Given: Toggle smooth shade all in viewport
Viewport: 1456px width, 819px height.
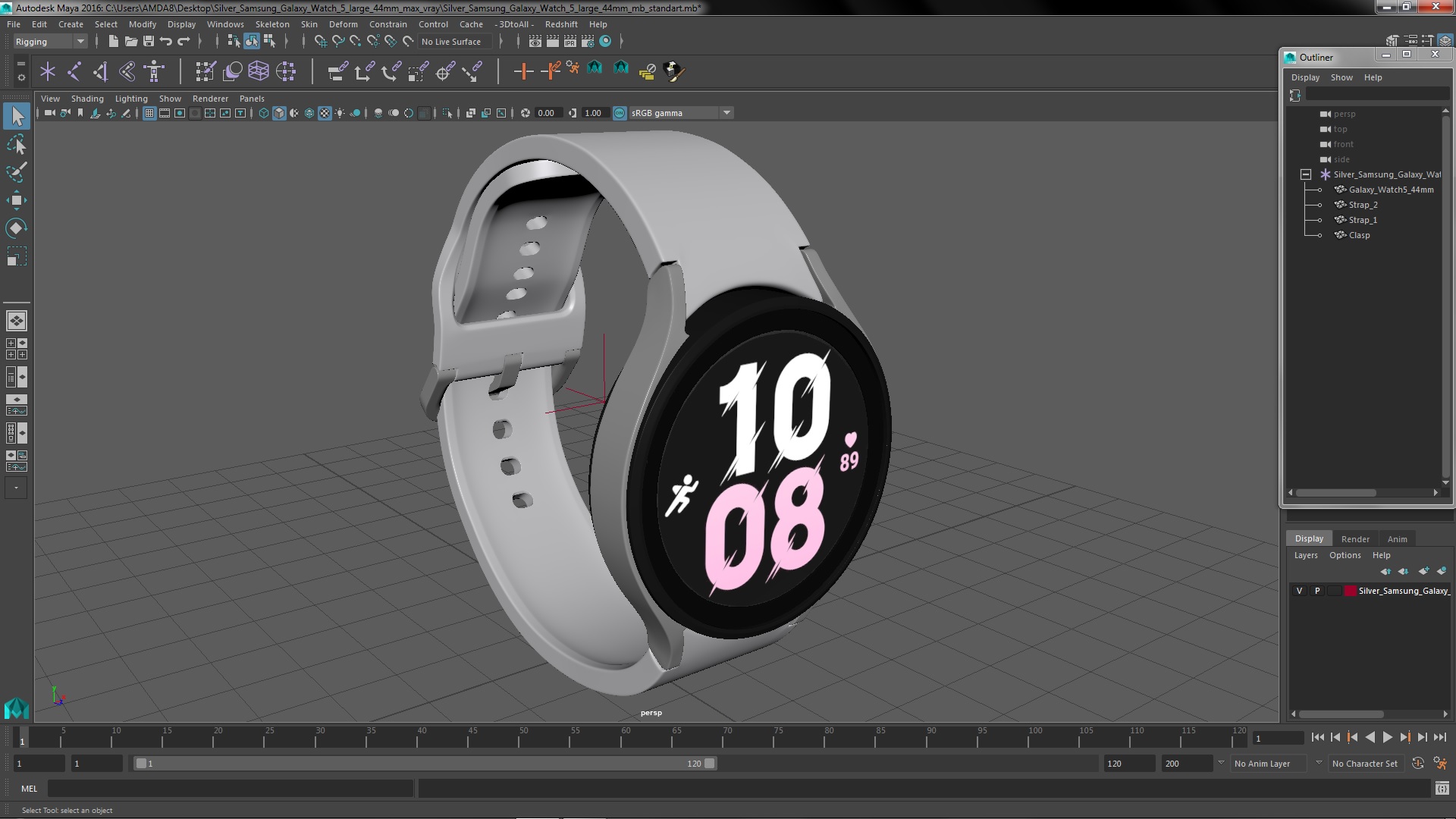Looking at the screenshot, I should click(279, 113).
